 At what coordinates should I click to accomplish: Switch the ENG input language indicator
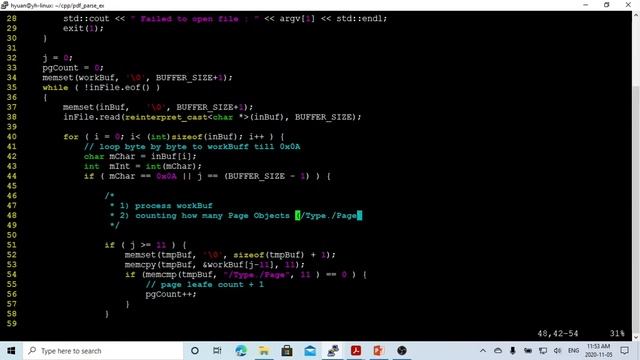point(573,351)
